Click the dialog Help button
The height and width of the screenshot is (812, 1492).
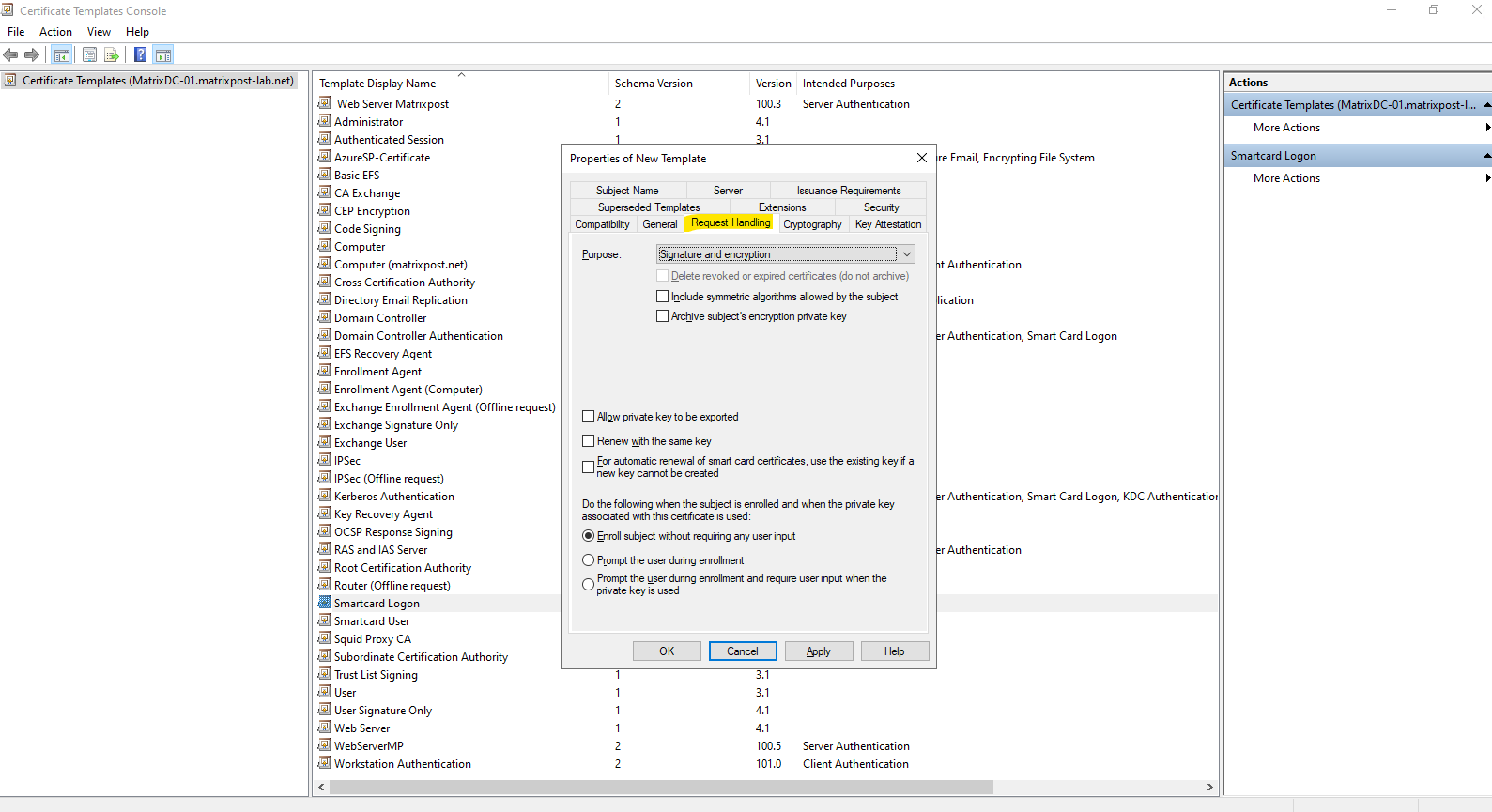[894, 651]
